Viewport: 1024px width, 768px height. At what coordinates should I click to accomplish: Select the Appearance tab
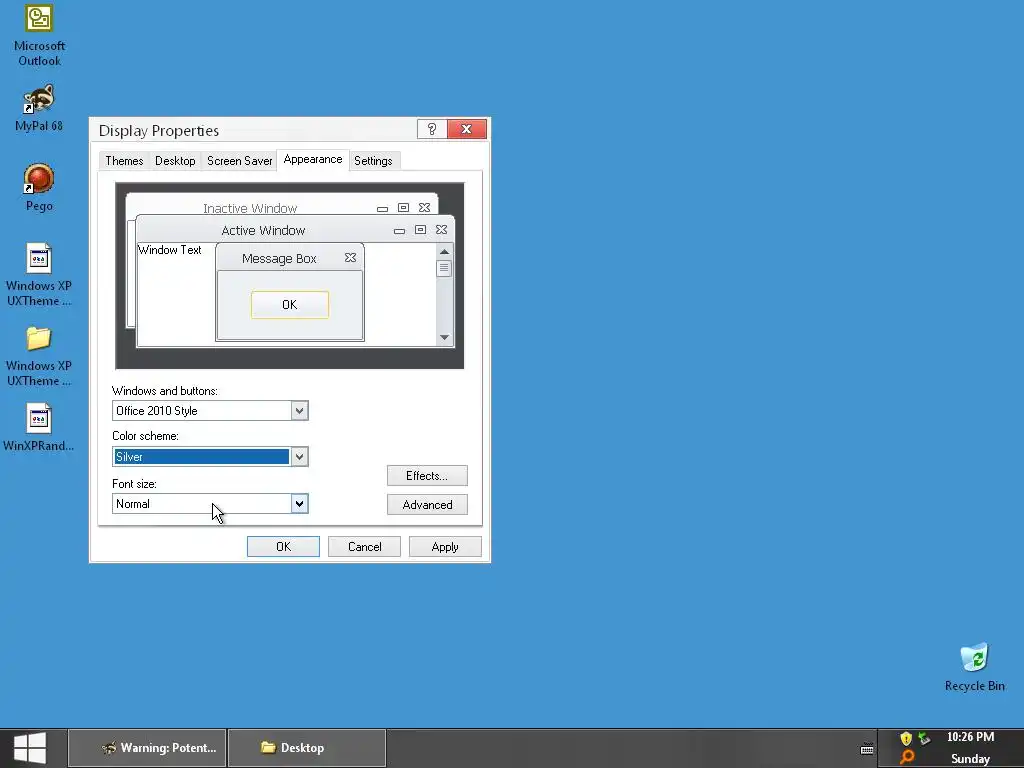pyautogui.click(x=313, y=159)
